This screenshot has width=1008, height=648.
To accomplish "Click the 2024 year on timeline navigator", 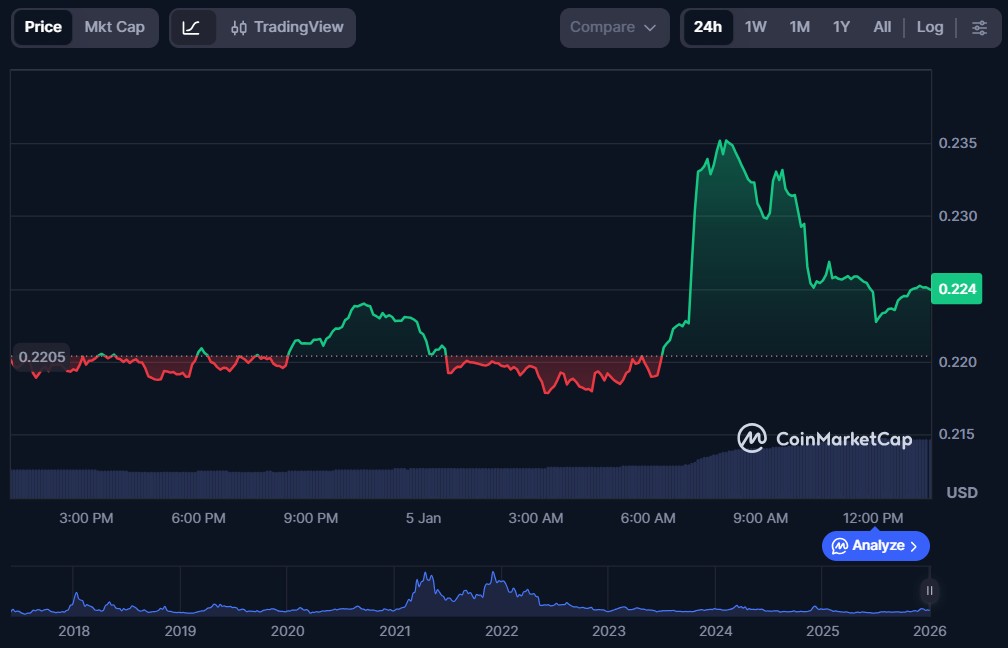I will coord(716,631).
